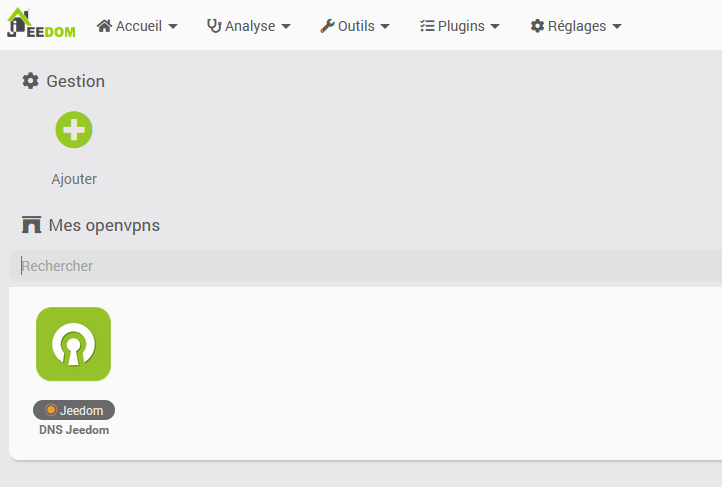Image resolution: width=722 pixels, height=487 pixels.
Task: Open the Outils menu
Action: click(x=357, y=26)
